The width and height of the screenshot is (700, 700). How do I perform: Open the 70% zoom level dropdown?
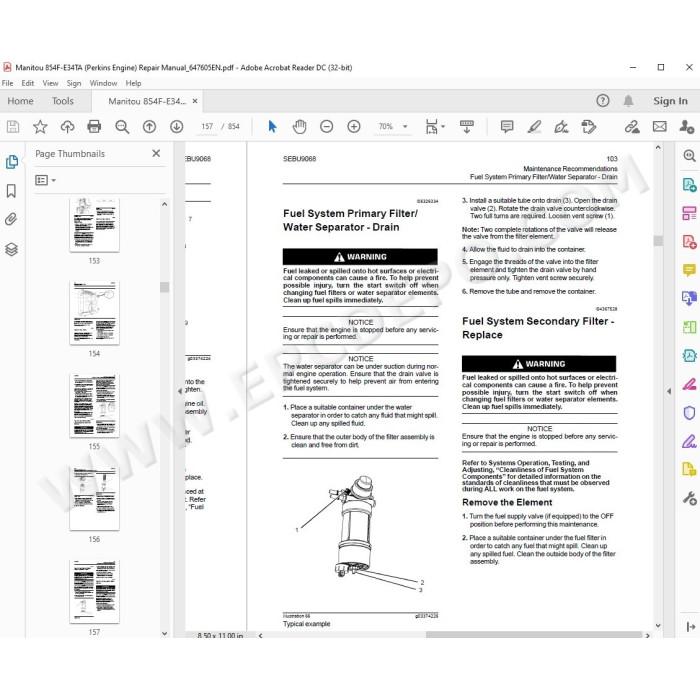pos(393,127)
